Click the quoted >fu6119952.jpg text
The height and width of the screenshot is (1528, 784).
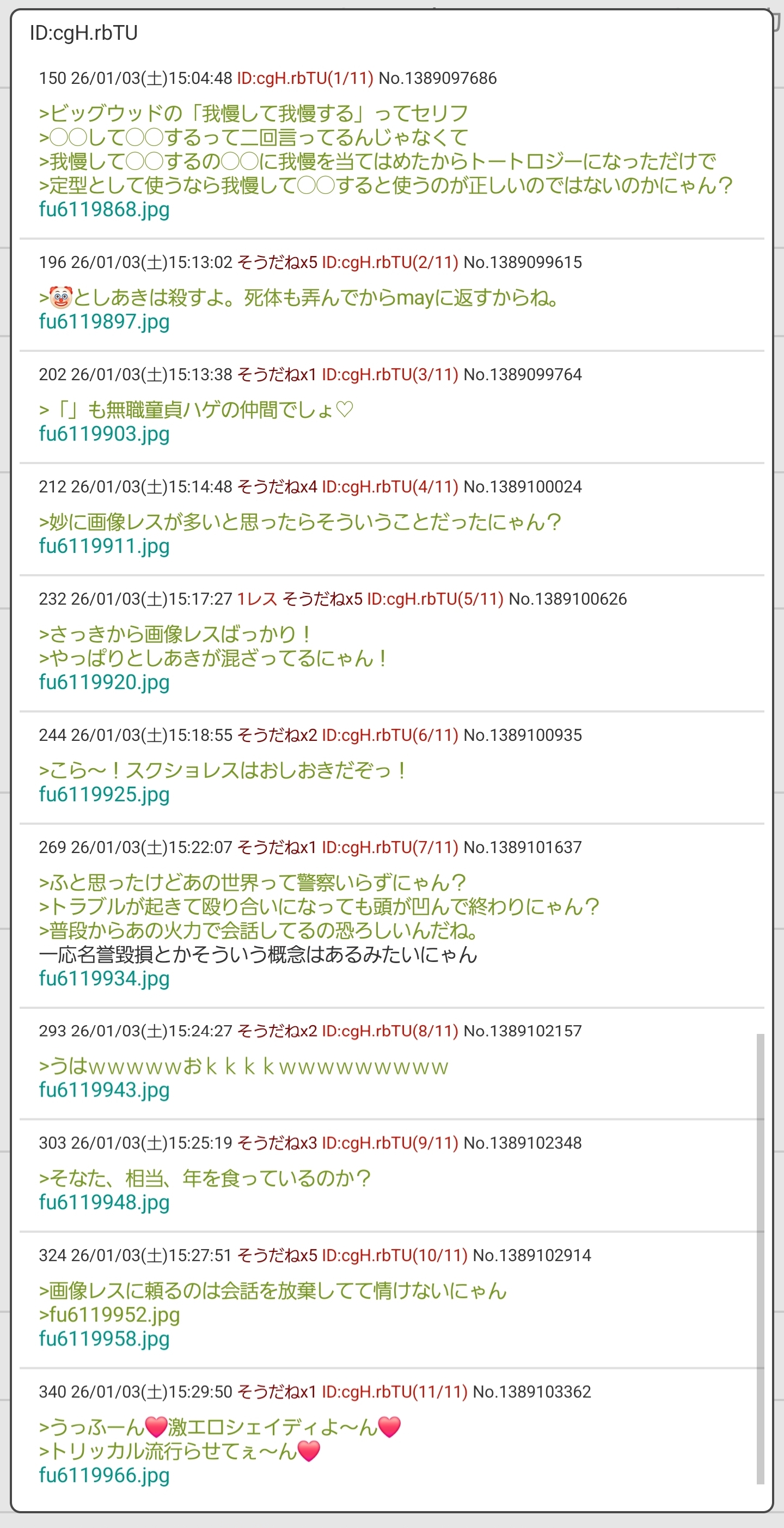[110, 1315]
